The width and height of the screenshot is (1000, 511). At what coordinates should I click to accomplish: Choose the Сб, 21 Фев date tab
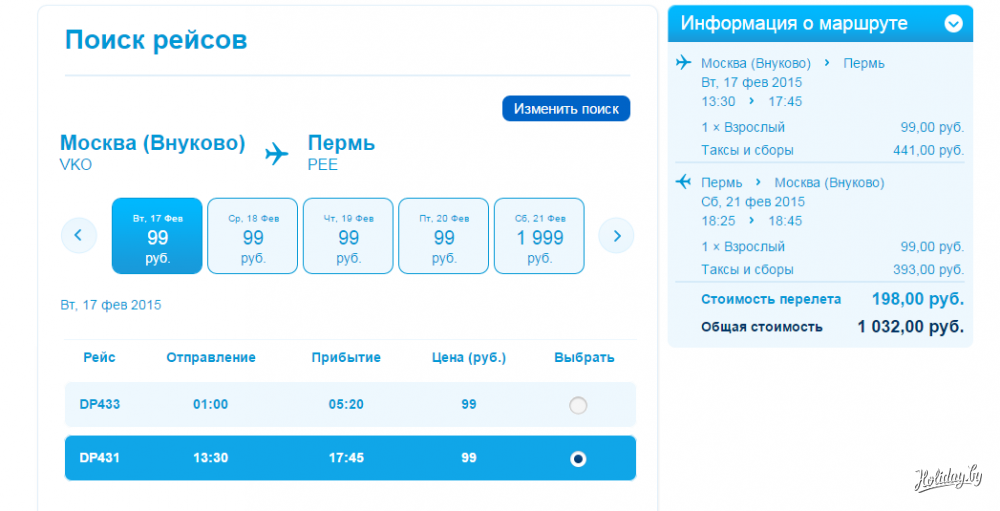540,236
